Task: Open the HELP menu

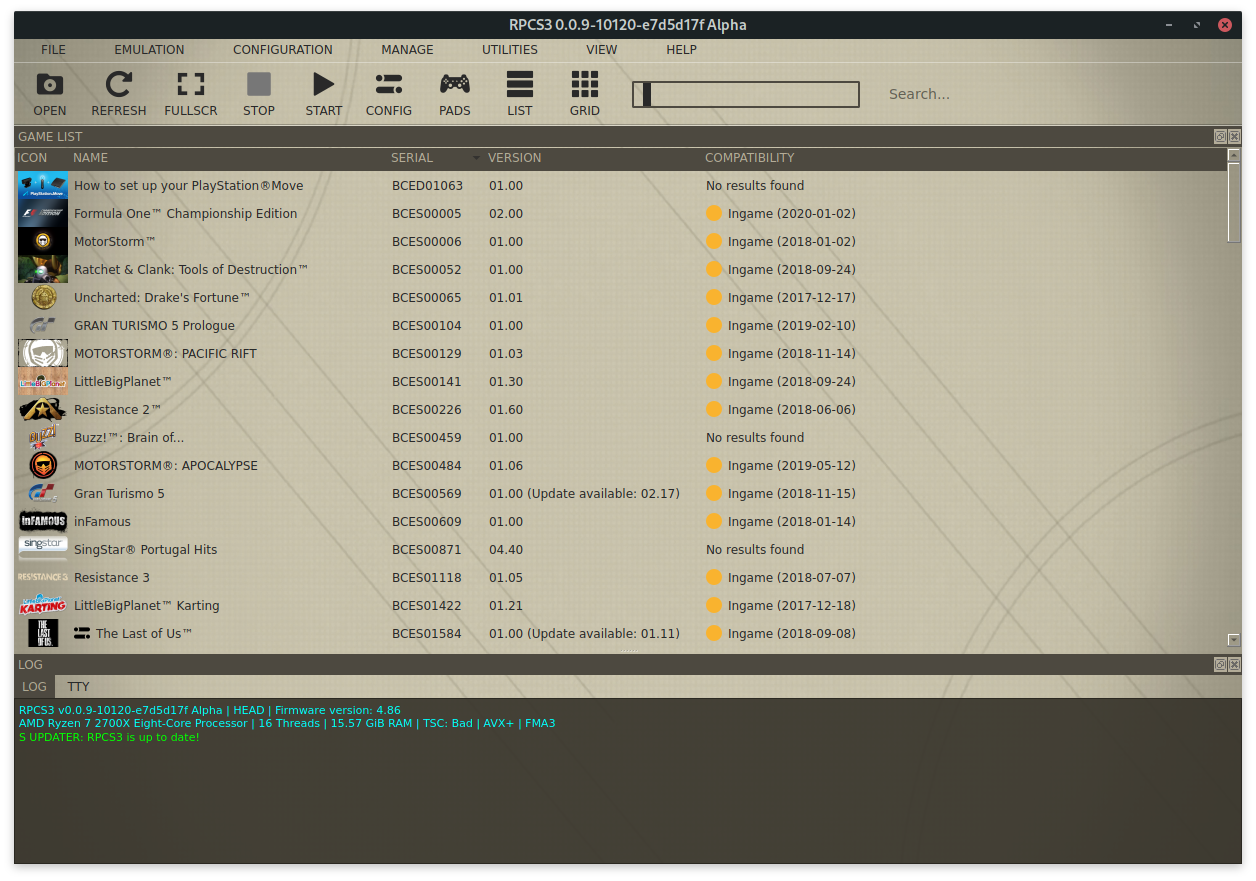Action: click(681, 50)
